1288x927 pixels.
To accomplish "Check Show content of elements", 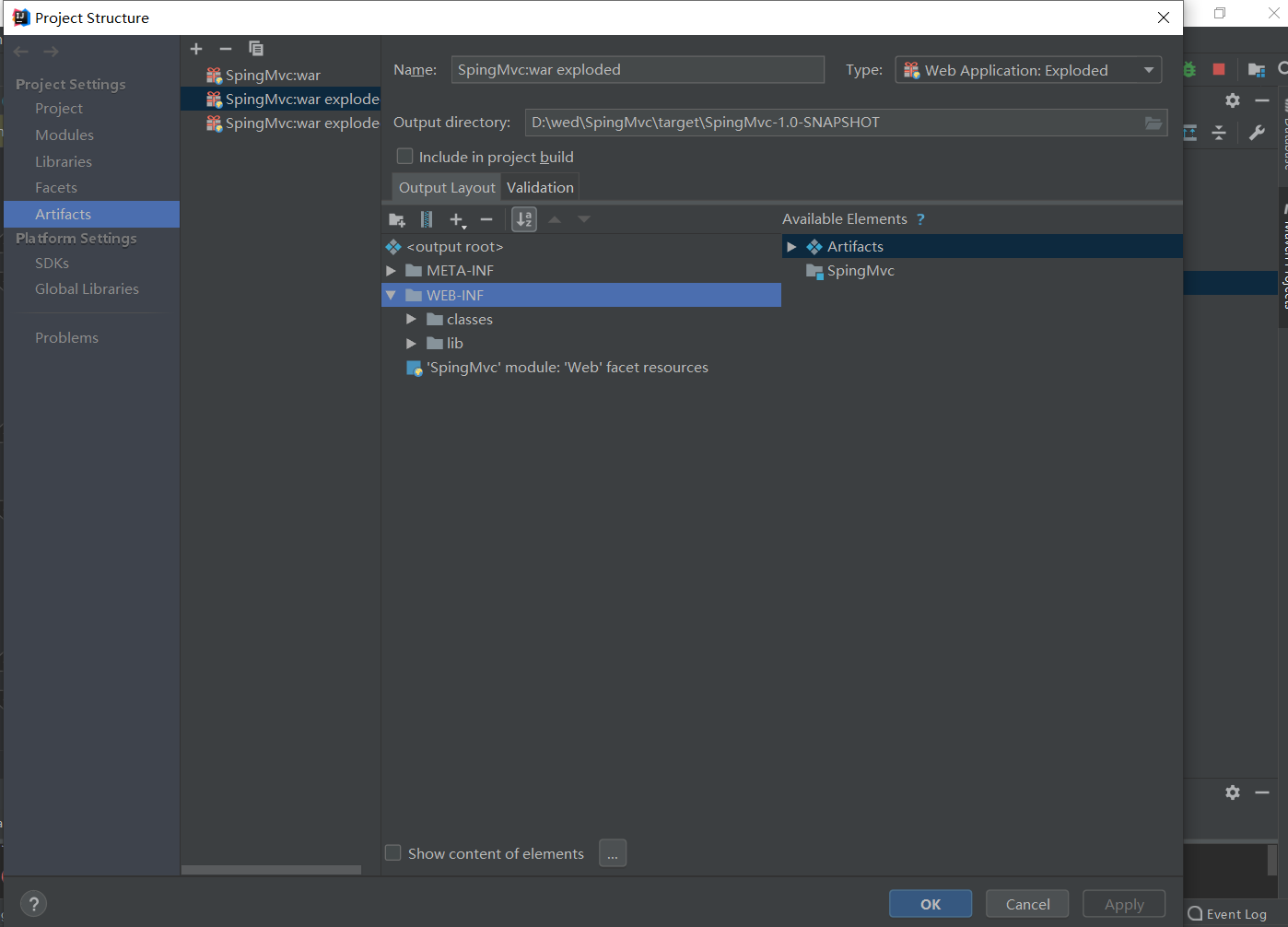I will [x=392, y=852].
